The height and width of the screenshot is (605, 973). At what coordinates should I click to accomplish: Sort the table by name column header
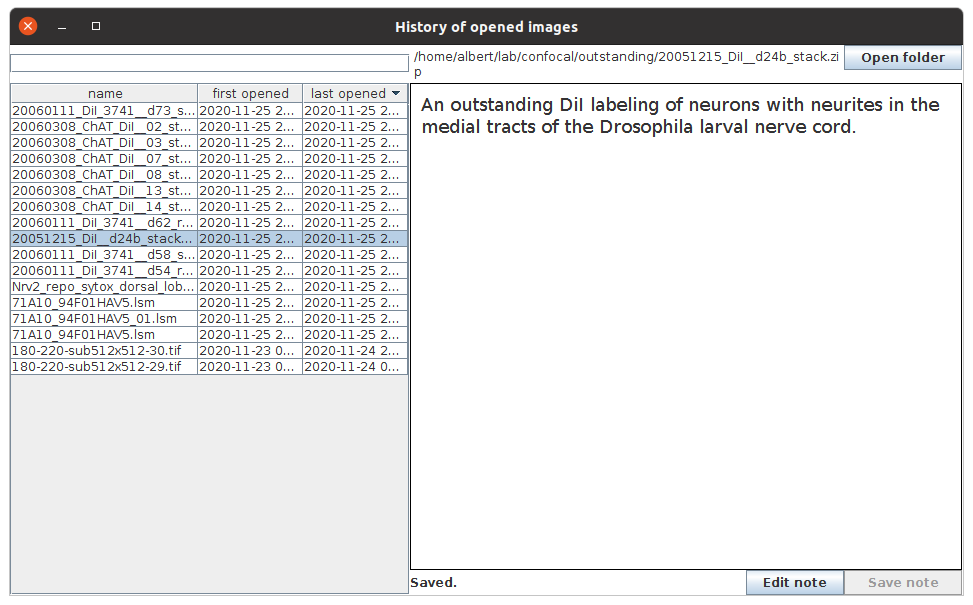click(x=105, y=94)
